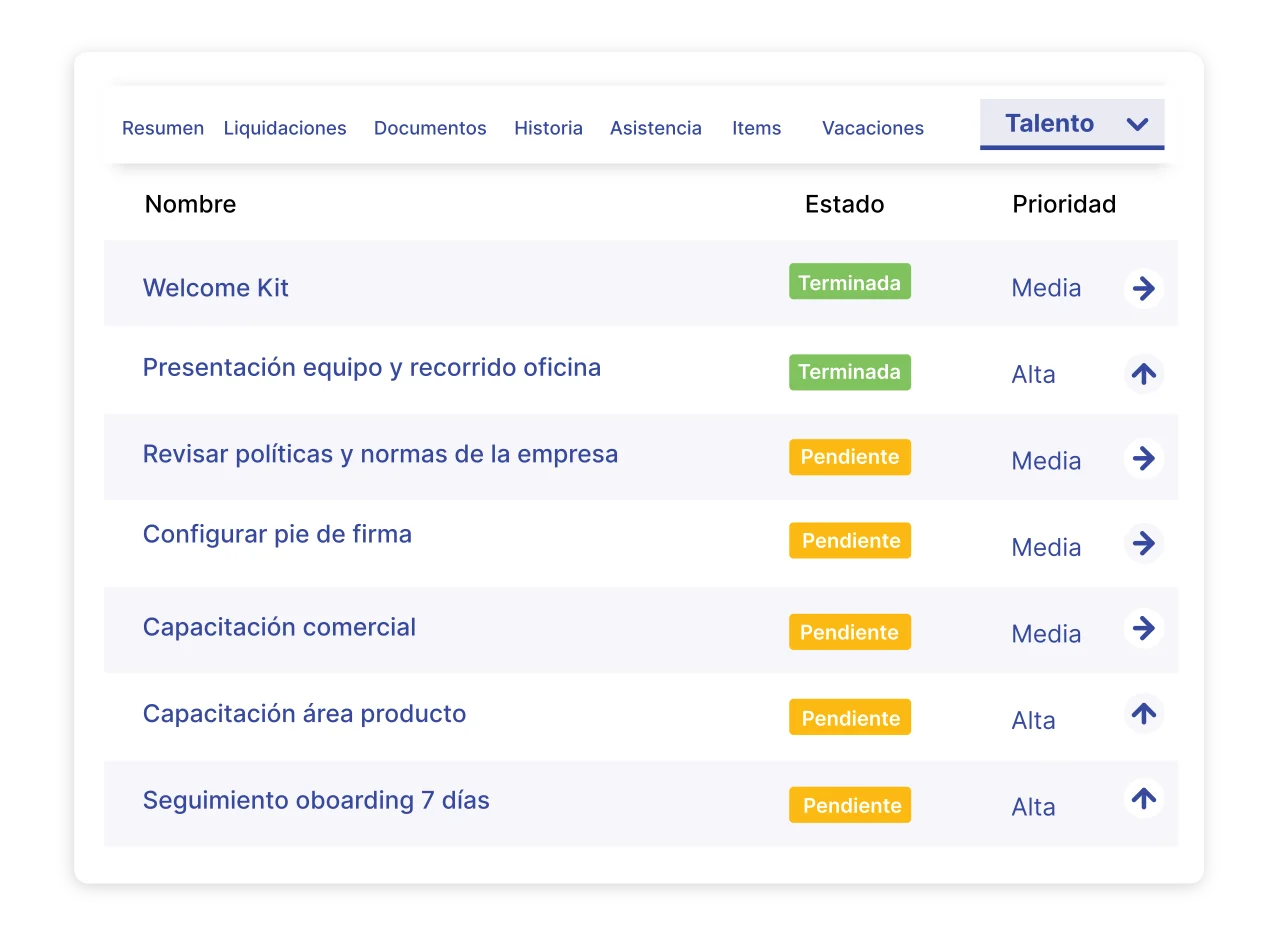1280x925 pixels.
Task: Click the up-arrow icon in Seguimiento oboarding row
Action: point(1143,799)
